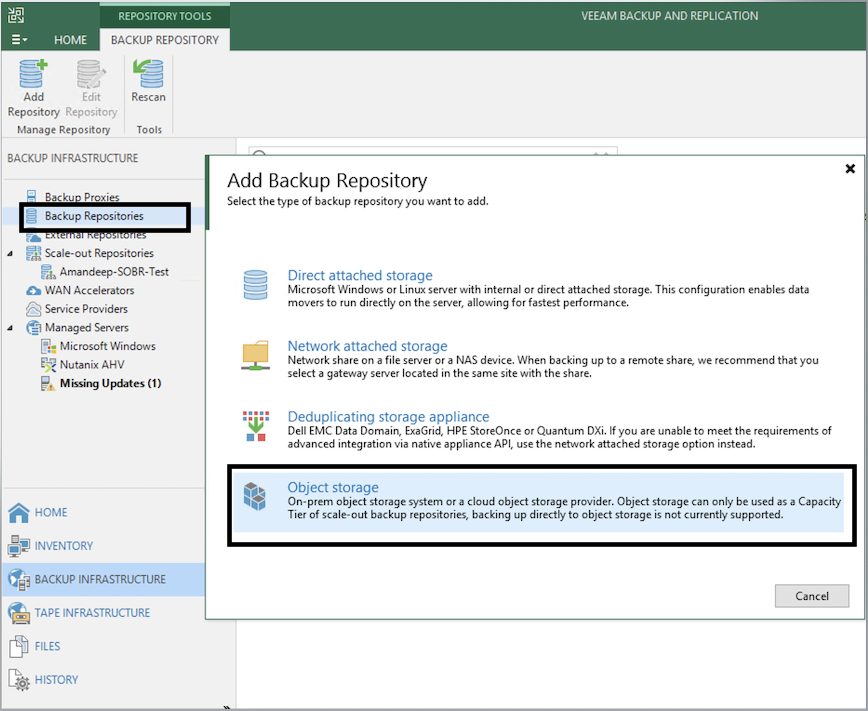This screenshot has width=868, height=711.
Task: Switch to the HOME ribbon tab
Action: tap(70, 40)
